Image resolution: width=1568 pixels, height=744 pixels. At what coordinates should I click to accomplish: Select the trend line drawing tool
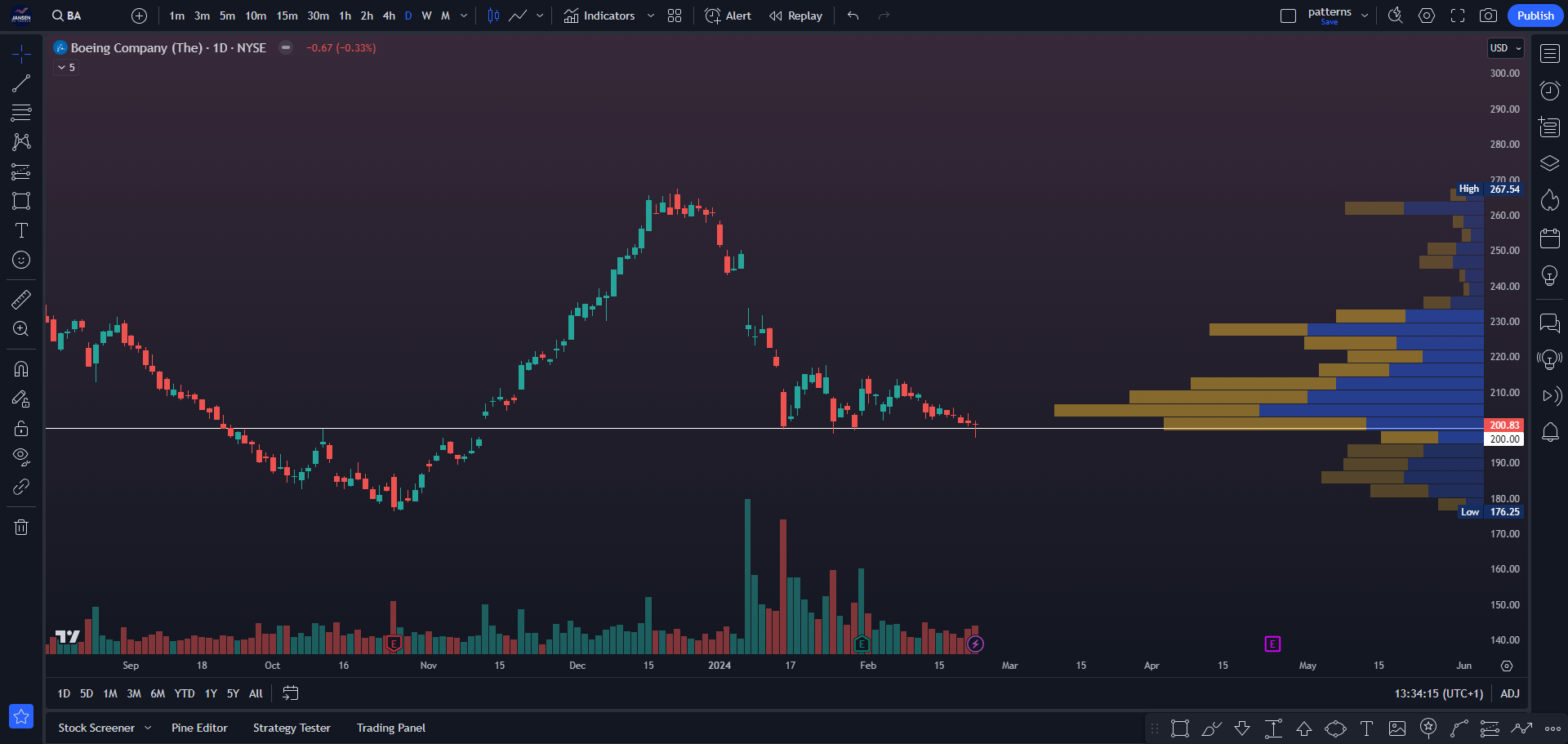pyautogui.click(x=21, y=83)
